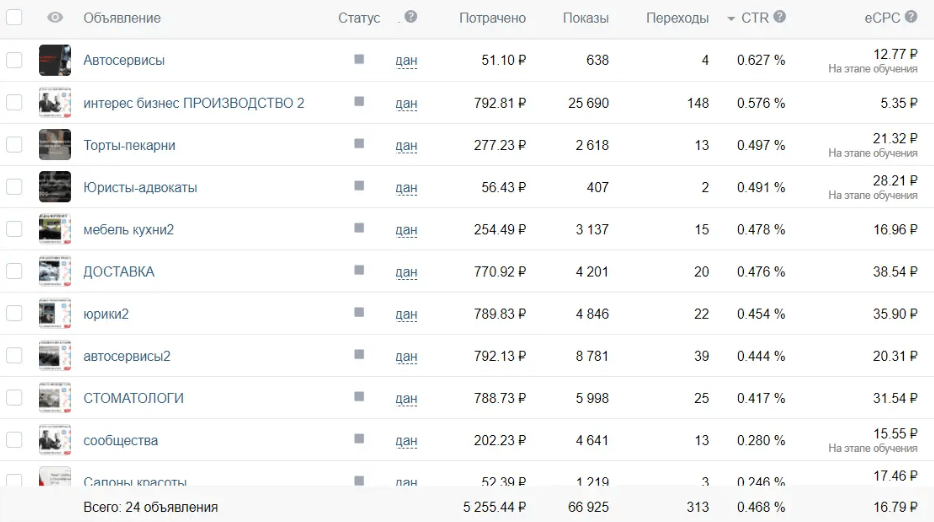Click the help icon next to Статус column

(411, 17)
